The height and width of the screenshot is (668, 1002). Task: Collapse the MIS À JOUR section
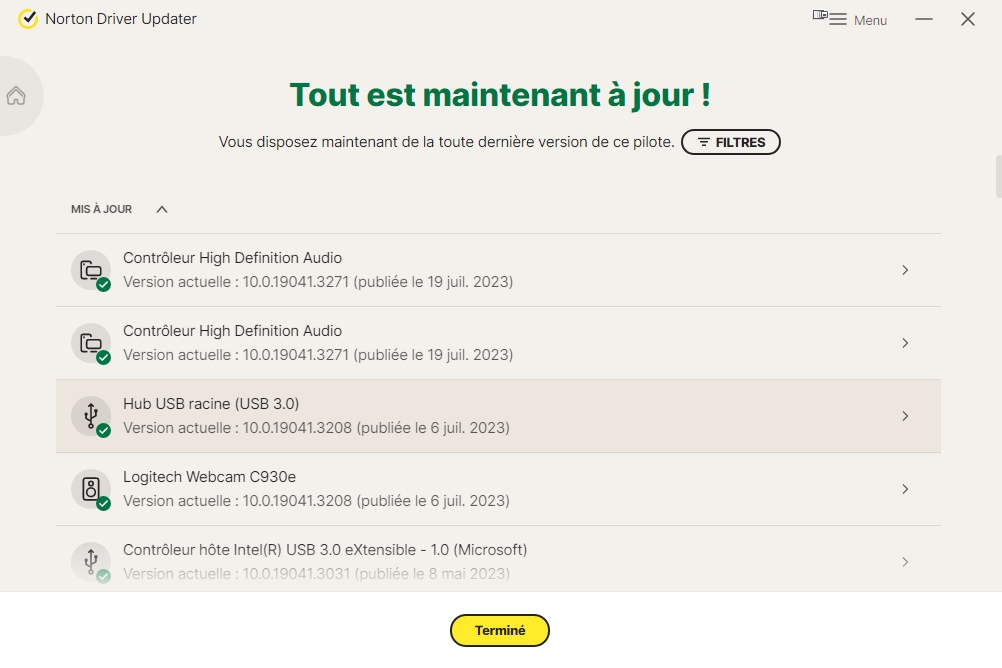tap(162, 210)
